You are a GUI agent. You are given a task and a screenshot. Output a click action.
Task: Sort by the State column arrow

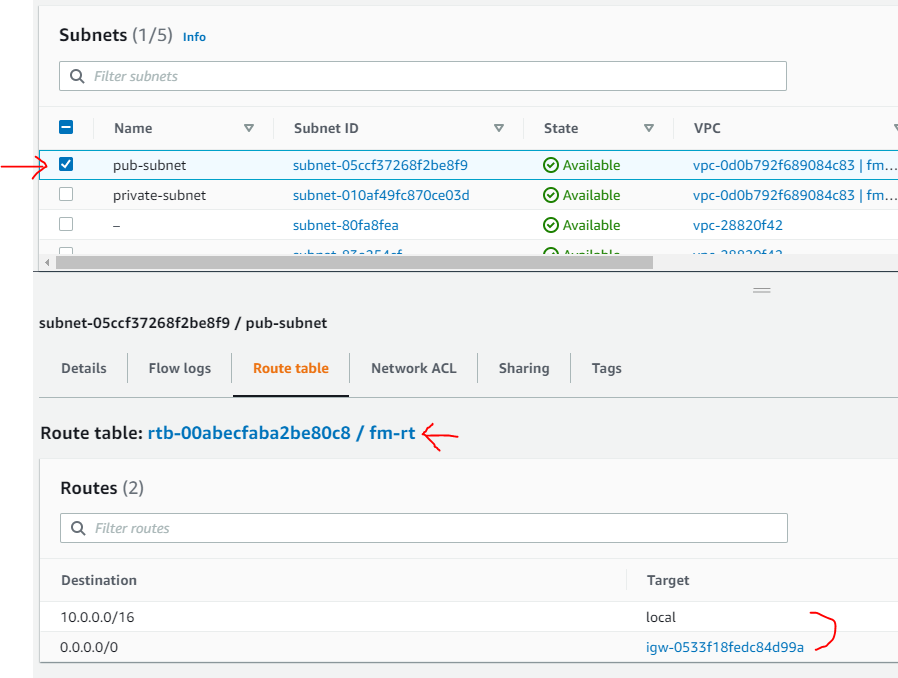[x=649, y=128]
